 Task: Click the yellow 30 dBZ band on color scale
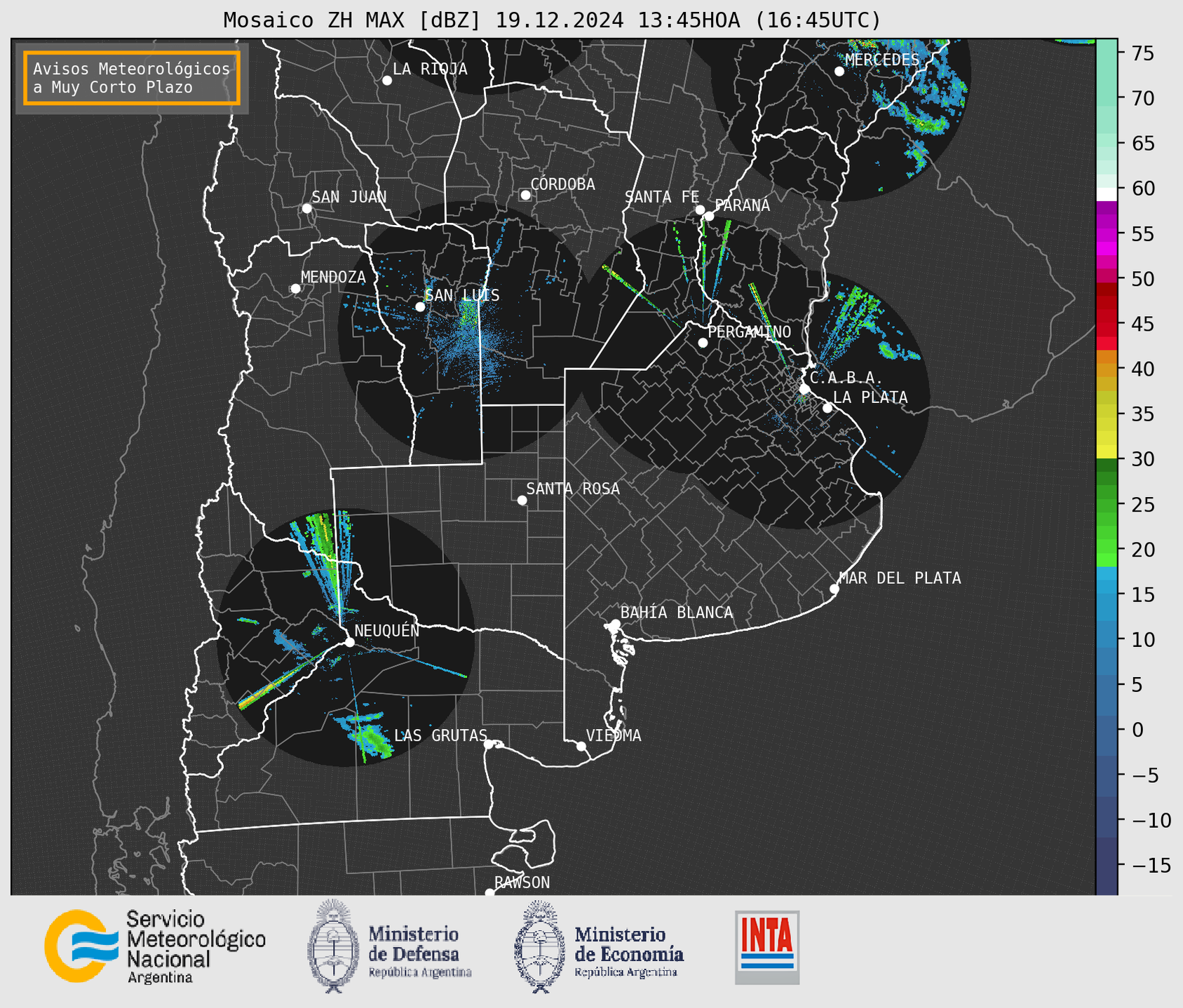point(1107,453)
